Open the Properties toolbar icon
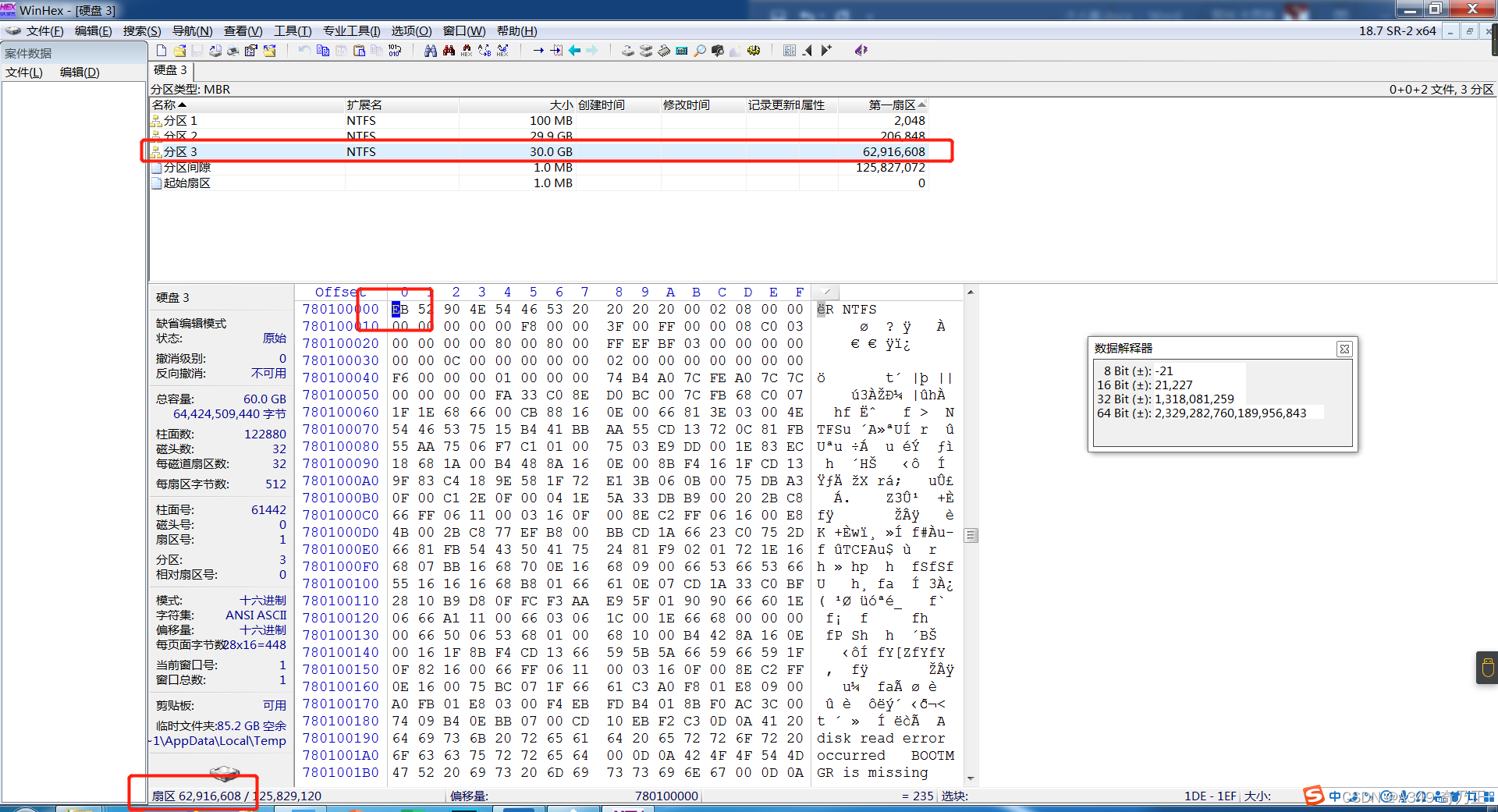Image resolution: width=1498 pixels, height=812 pixels. pyautogui.click(x=251, y=51)
